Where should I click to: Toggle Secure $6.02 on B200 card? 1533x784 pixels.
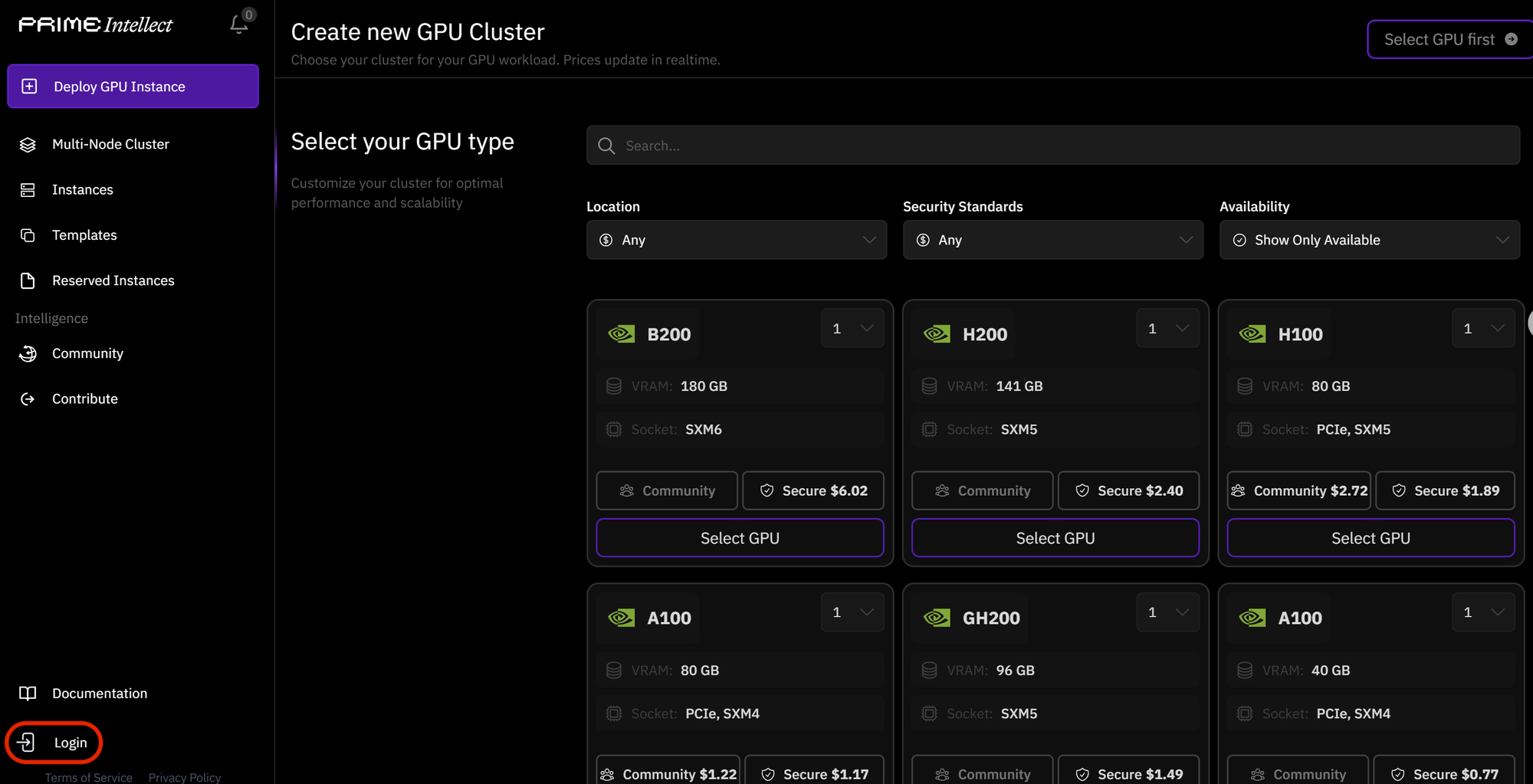812,490
